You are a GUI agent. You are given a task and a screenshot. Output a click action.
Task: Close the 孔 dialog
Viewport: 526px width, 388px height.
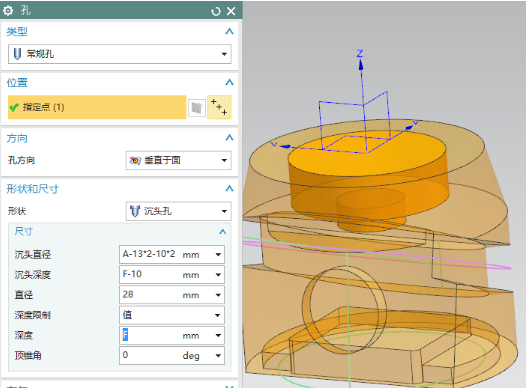231,11
